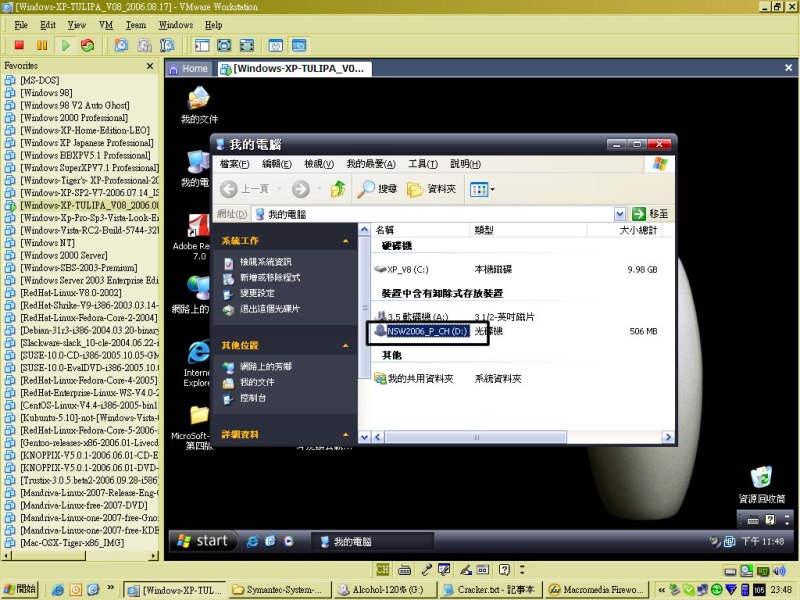Image resolution: width=800 pixels, height=600 pixels.
Task: Select [Mac-OSX-Tiger-x86_IMG] in Favorites
Action: [72, 543]
